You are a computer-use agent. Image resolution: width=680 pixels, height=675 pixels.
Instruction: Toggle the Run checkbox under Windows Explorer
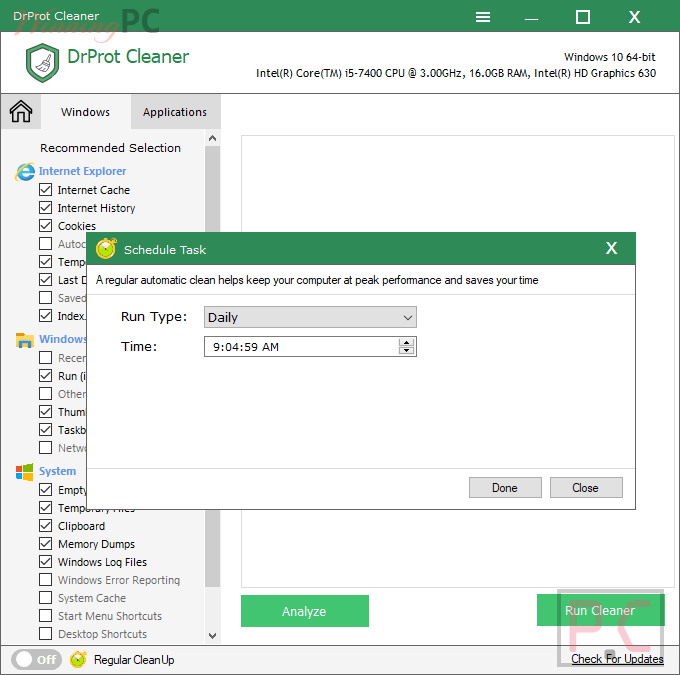pos(46,375)
